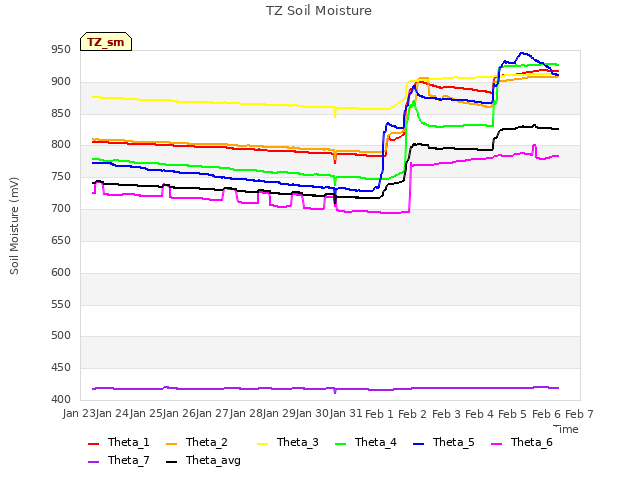
Task: Click the 800 y-axis tick label
Action: [61, 145]
